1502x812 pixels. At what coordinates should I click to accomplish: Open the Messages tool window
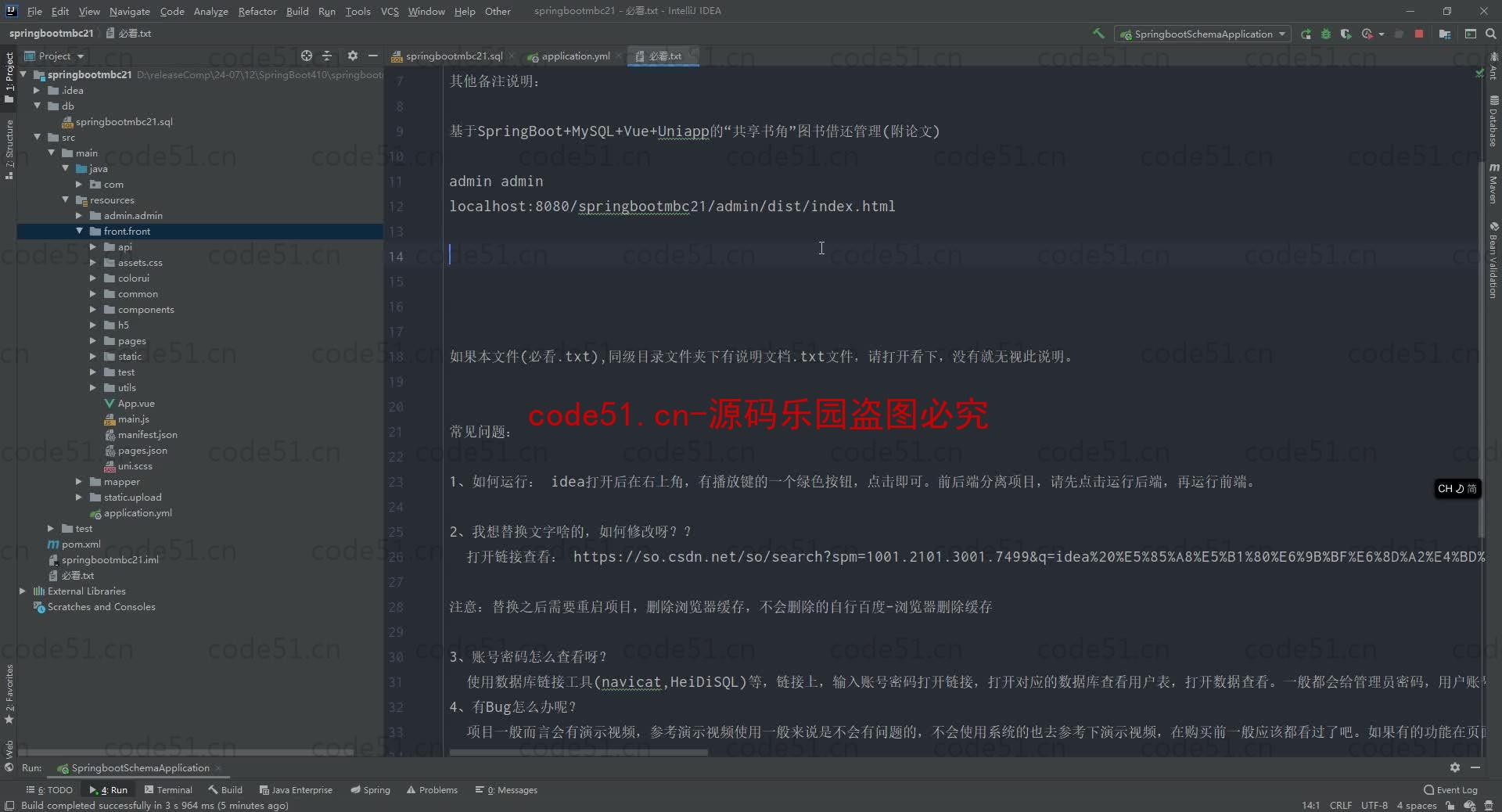click(x=507, y=789)
